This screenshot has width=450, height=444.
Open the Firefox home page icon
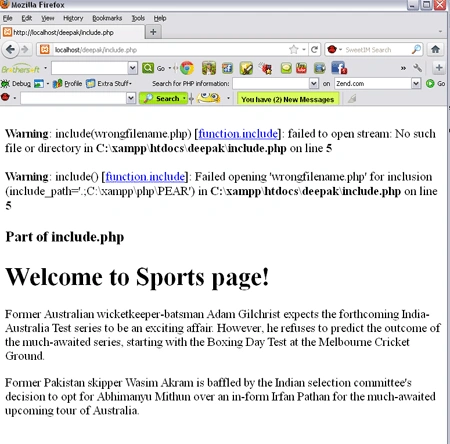click(x=435, y=49)
